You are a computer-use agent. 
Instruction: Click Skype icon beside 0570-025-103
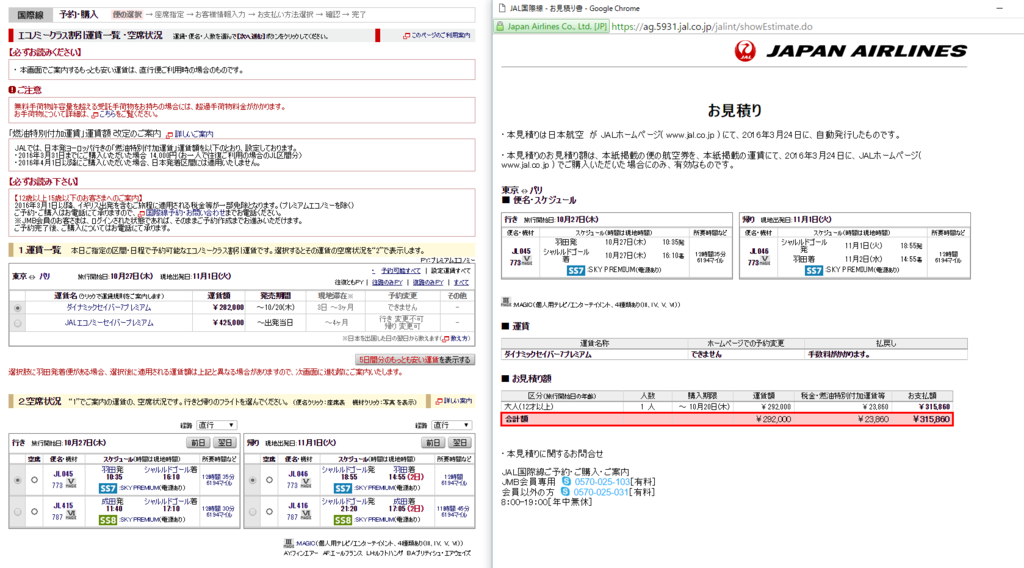(566, 482)
